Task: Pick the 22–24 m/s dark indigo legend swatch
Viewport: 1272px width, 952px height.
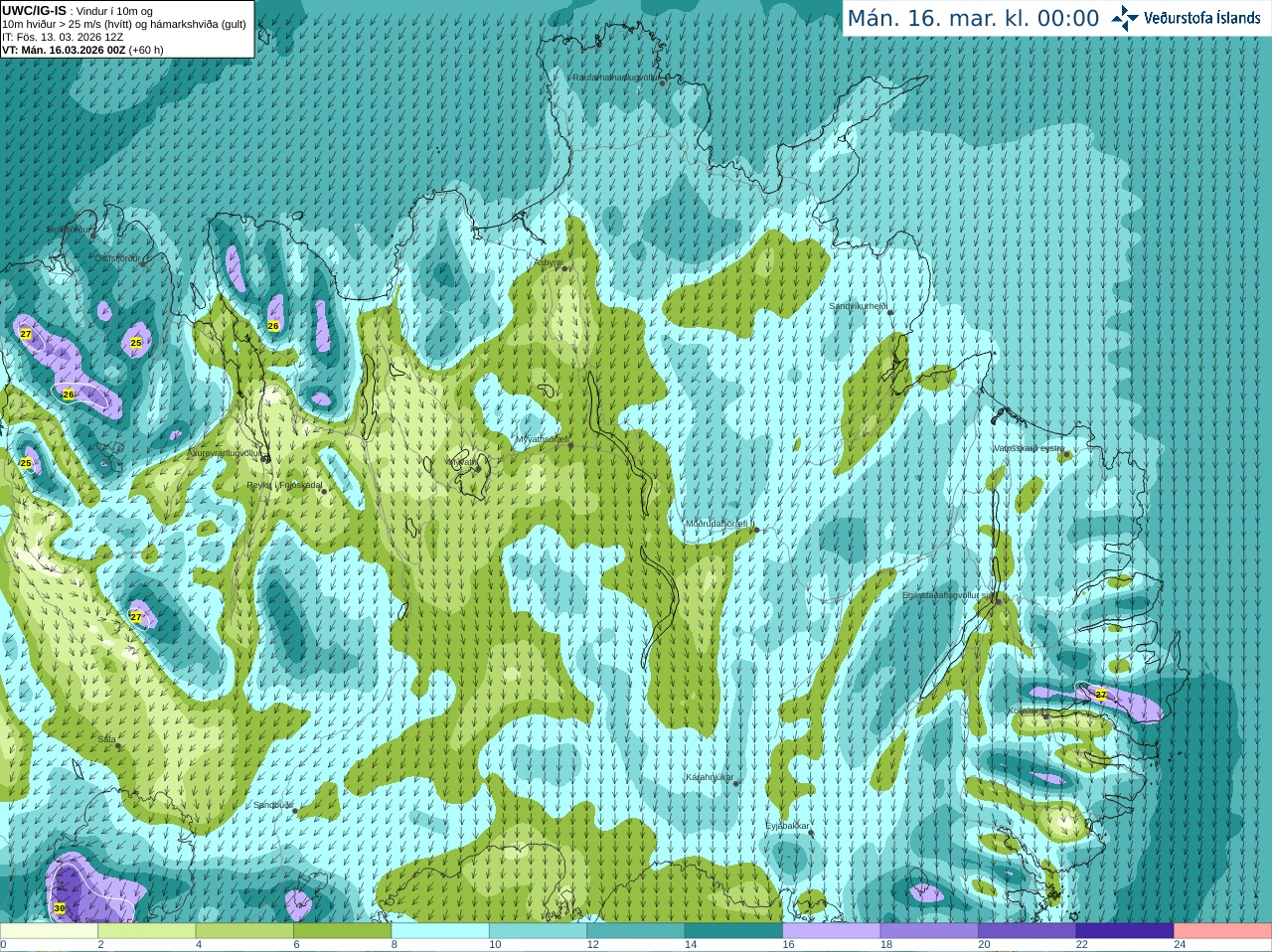Action: [x=1126, y=931]
